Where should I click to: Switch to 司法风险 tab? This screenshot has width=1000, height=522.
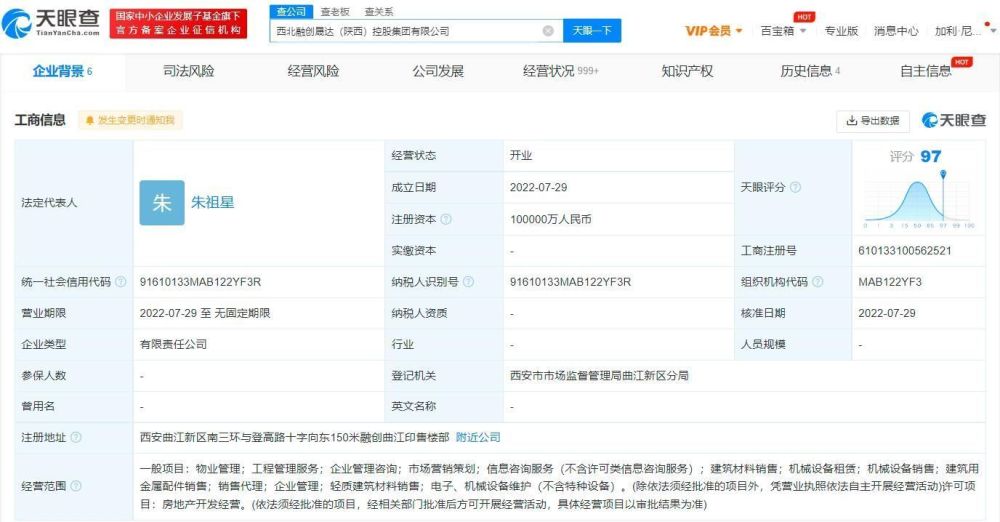click(189, 71)
